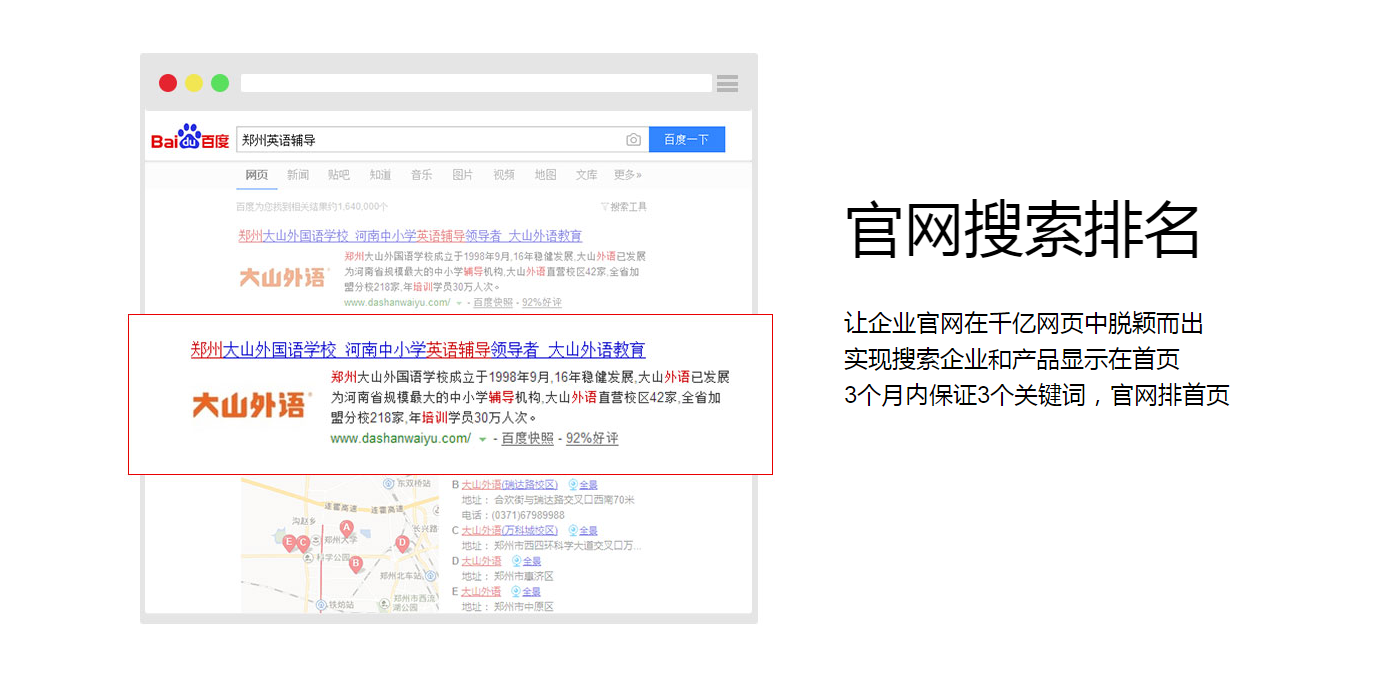This screenshot has width=1397, height=700.
Task: Open the 大山外语 link in row E
Action: click(481, 592)
